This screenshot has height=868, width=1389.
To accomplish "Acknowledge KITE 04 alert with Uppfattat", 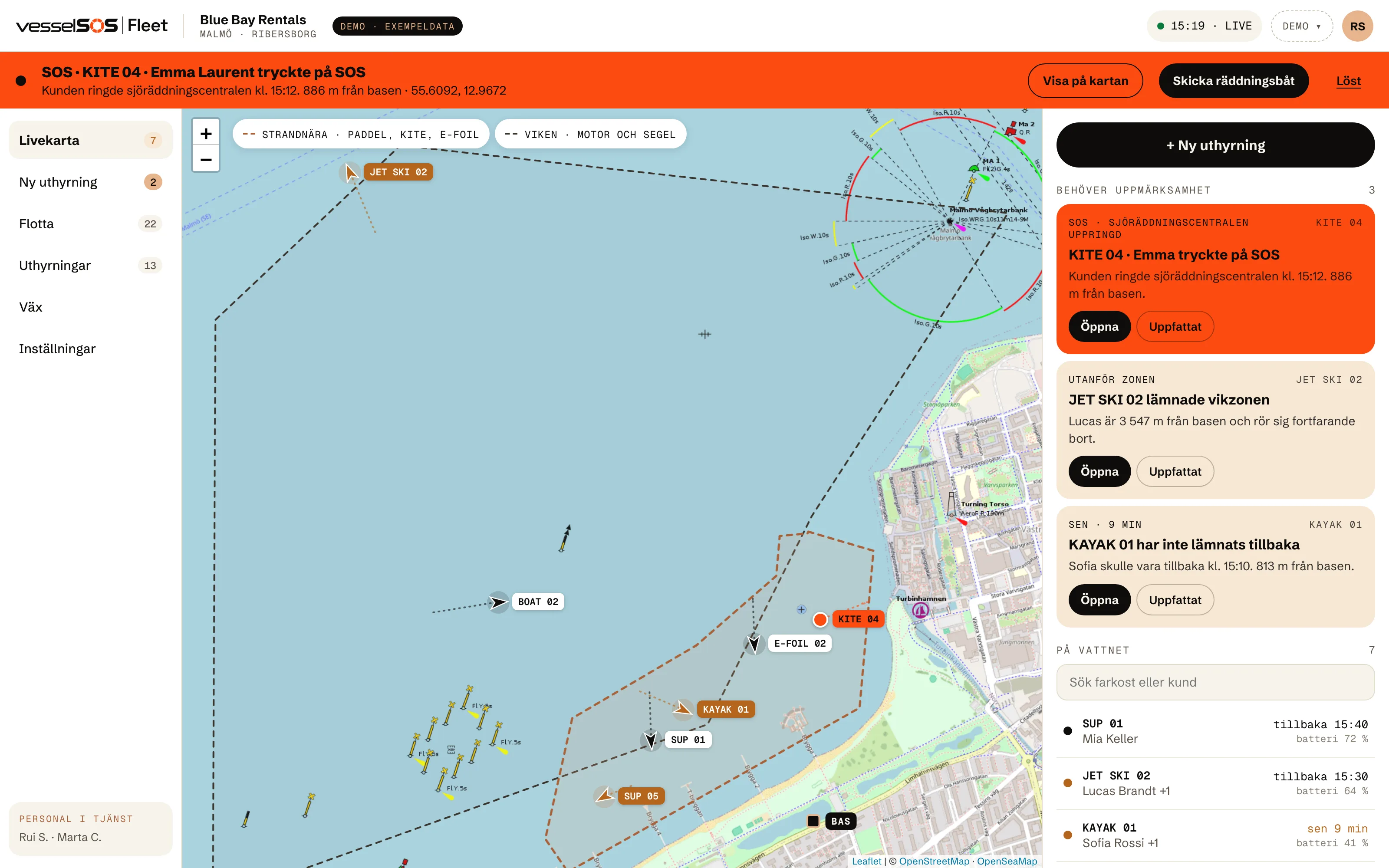I will tap(1175, 327).
